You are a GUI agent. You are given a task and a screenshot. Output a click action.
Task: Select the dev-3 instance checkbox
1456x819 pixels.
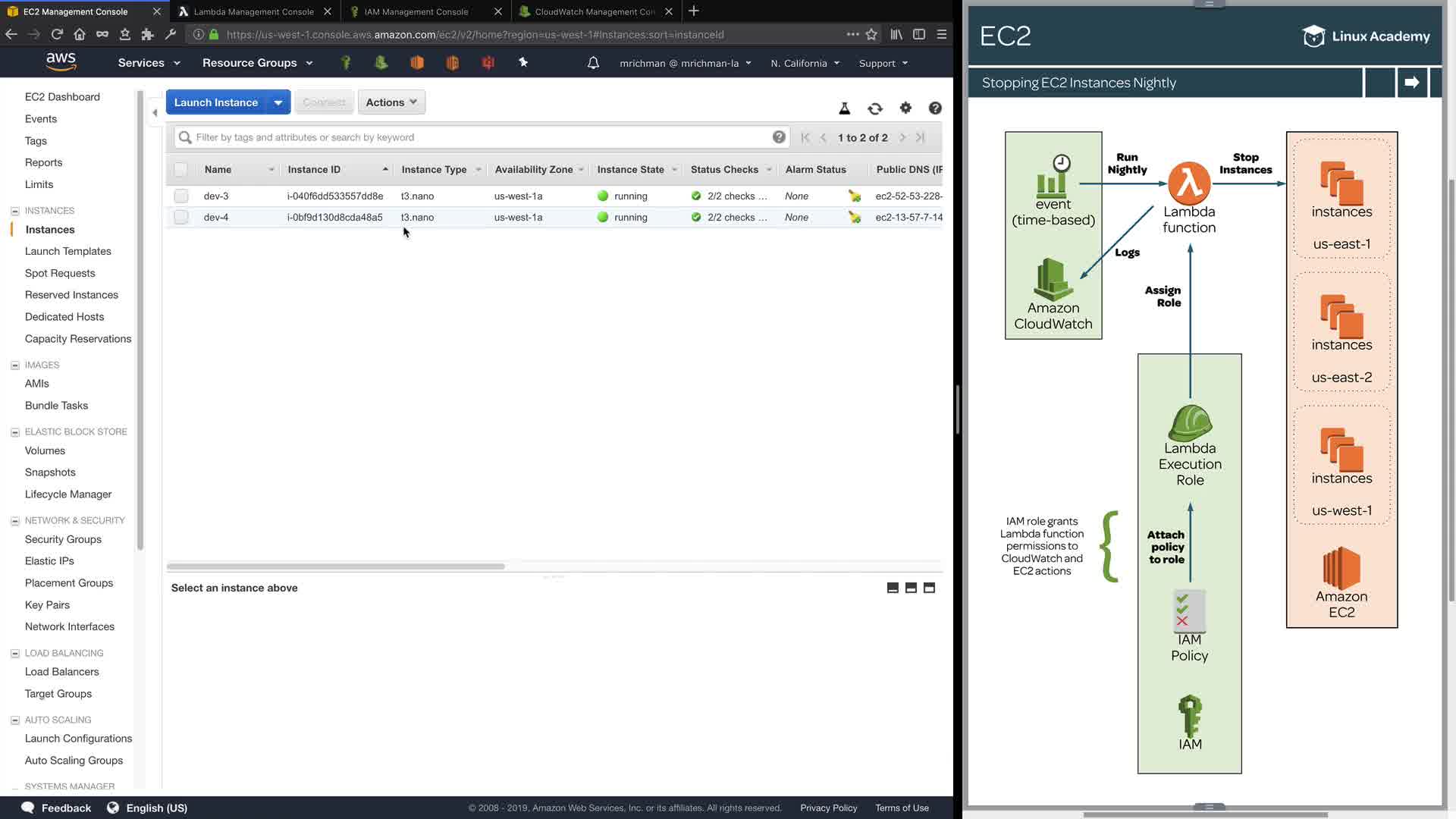click(x=180, y=196)
